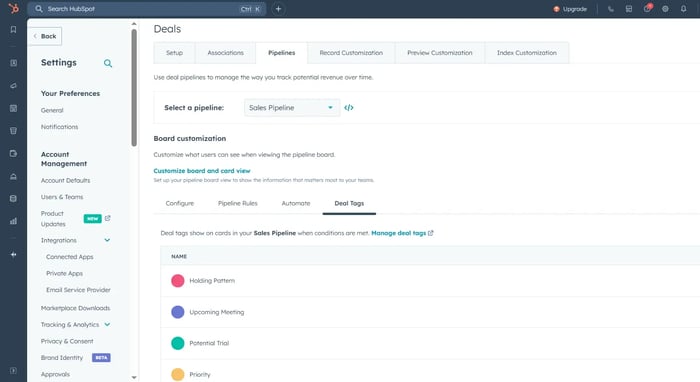The width and height of the screenshot is (700, 382).
Task: Open Marketplace Downloads
Action: (75, 308)
